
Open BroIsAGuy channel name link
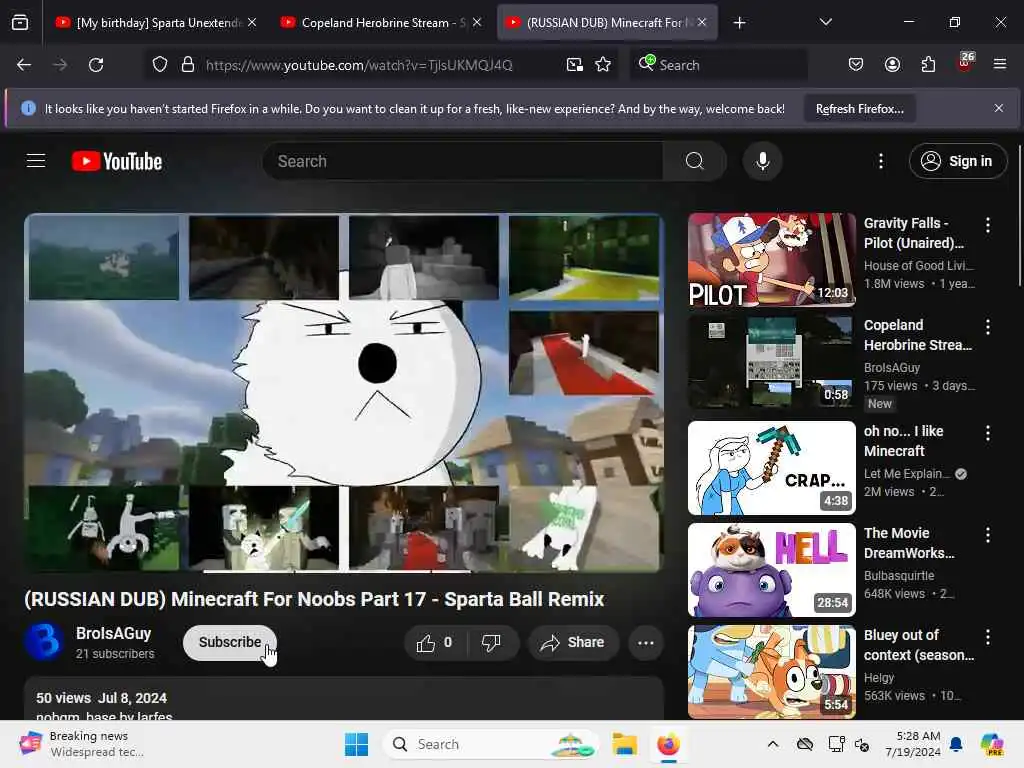pyautogui.click(x=114, y=633)
